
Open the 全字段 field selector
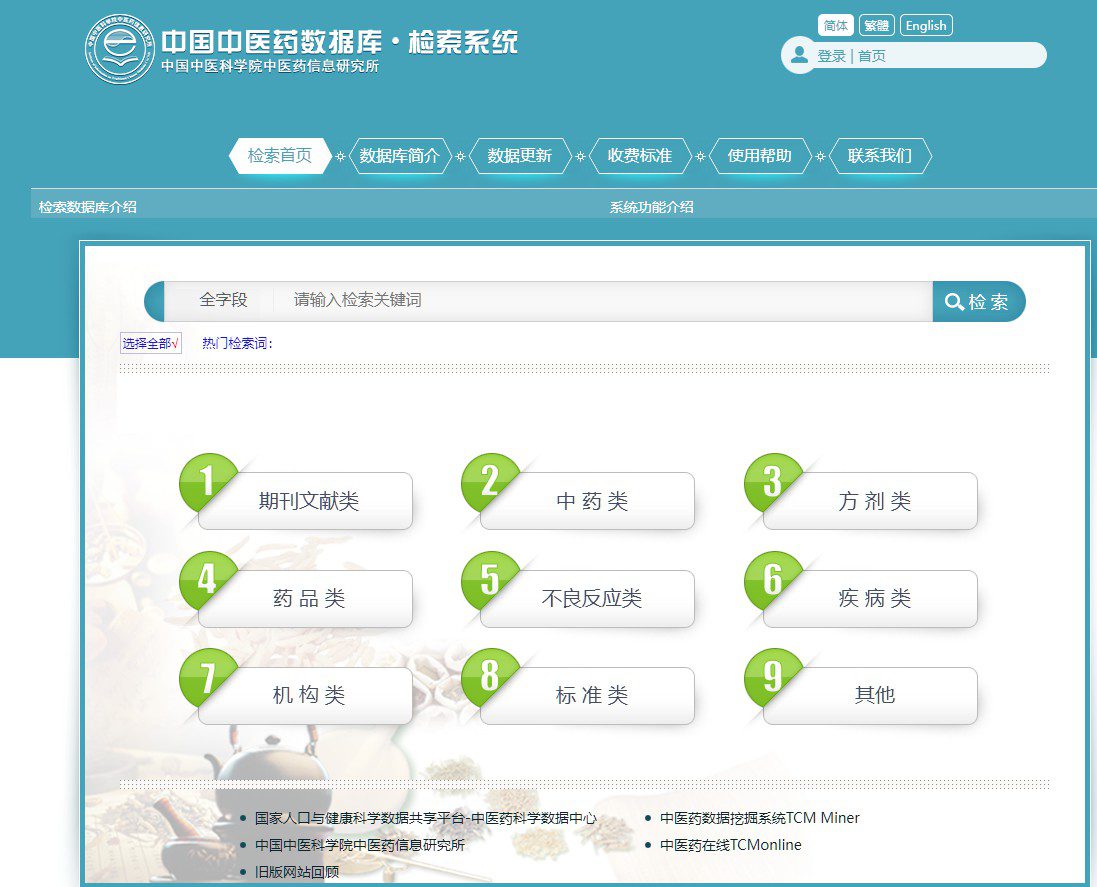click(223, 300)
